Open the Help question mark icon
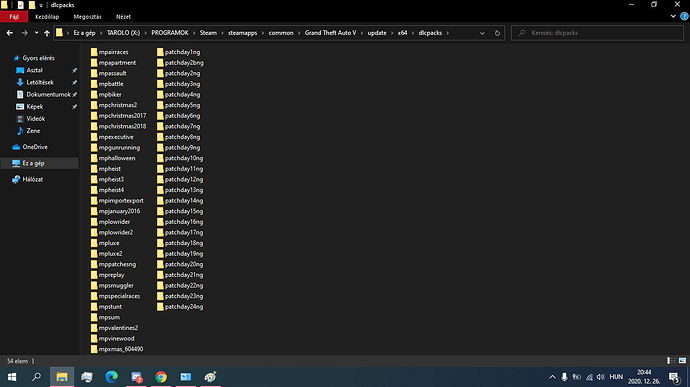Screen dimensions: 690x387 (684, 16)
